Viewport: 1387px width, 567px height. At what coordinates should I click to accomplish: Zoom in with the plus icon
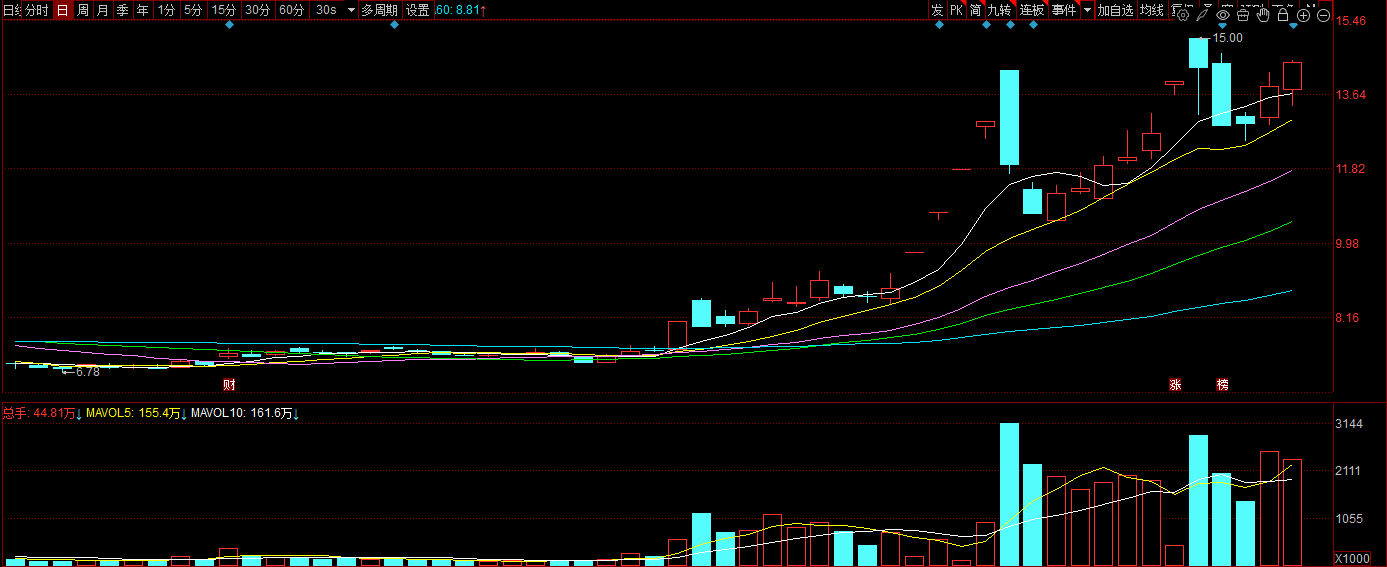coord(1303,15)
